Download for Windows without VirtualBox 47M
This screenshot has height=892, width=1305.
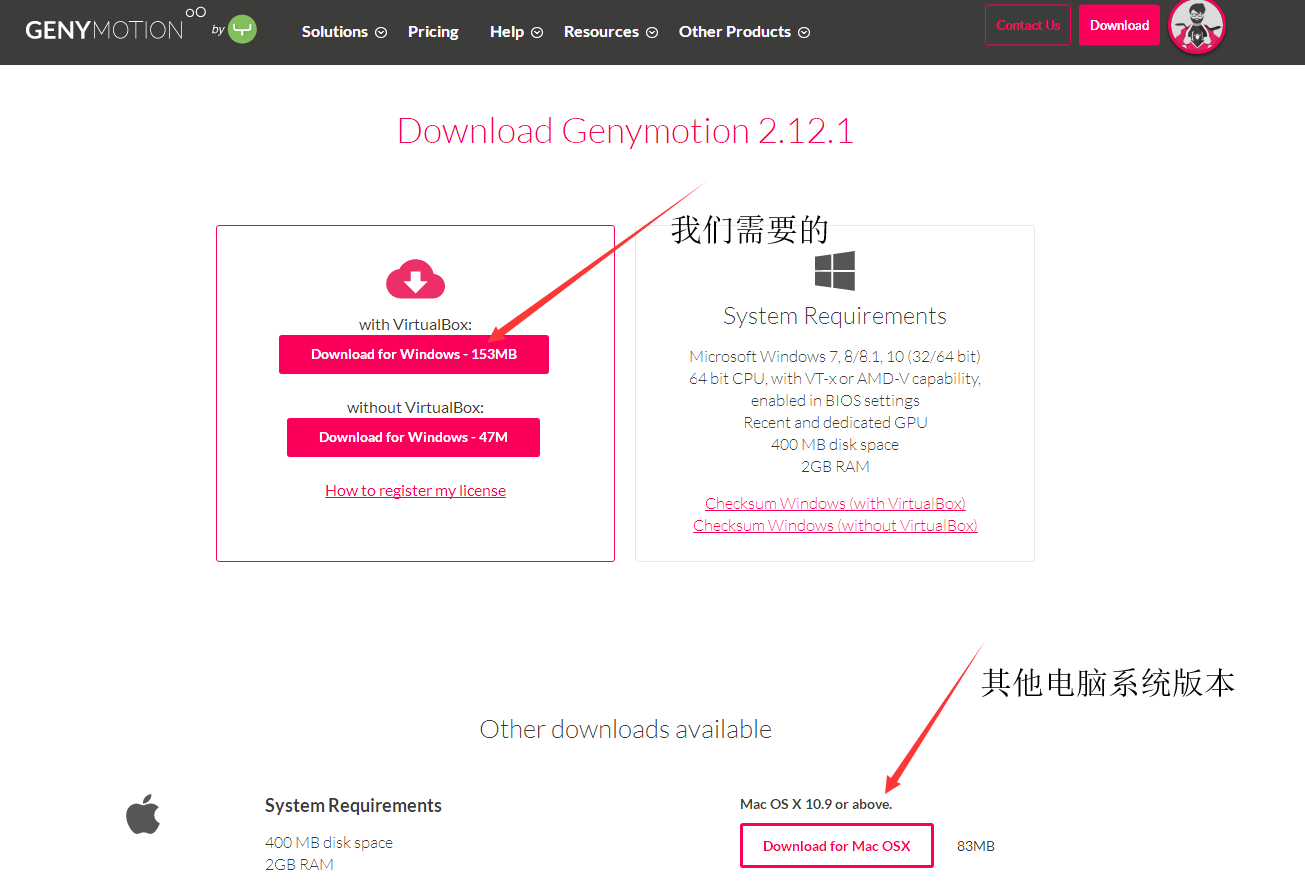(413, 437)
